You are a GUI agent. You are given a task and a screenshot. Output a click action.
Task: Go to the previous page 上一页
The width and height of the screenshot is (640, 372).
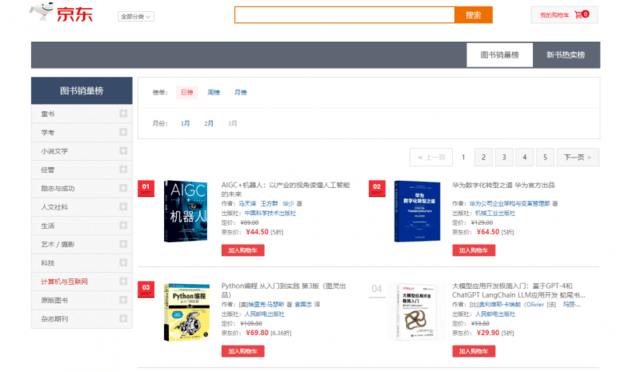pos(431,157)
